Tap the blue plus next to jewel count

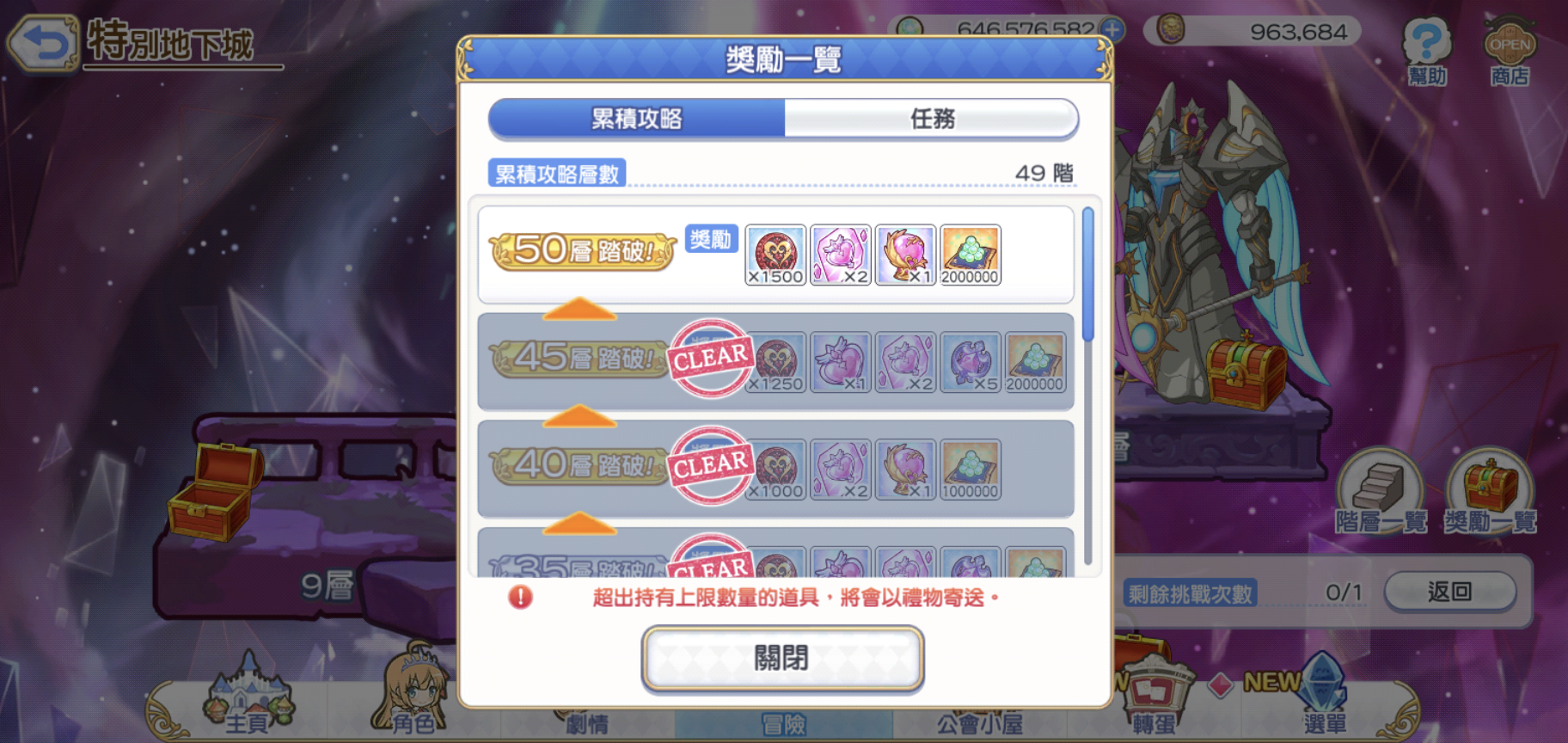[x=1112, y=29]
